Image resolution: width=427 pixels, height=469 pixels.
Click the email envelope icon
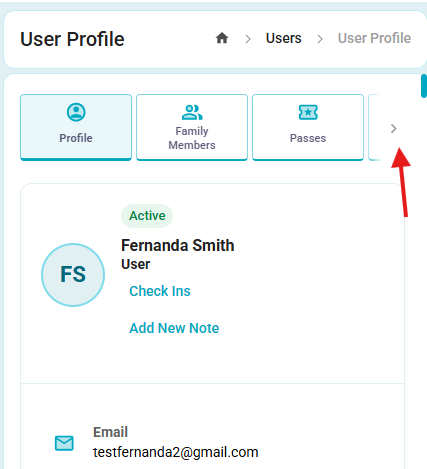[64, 443]
